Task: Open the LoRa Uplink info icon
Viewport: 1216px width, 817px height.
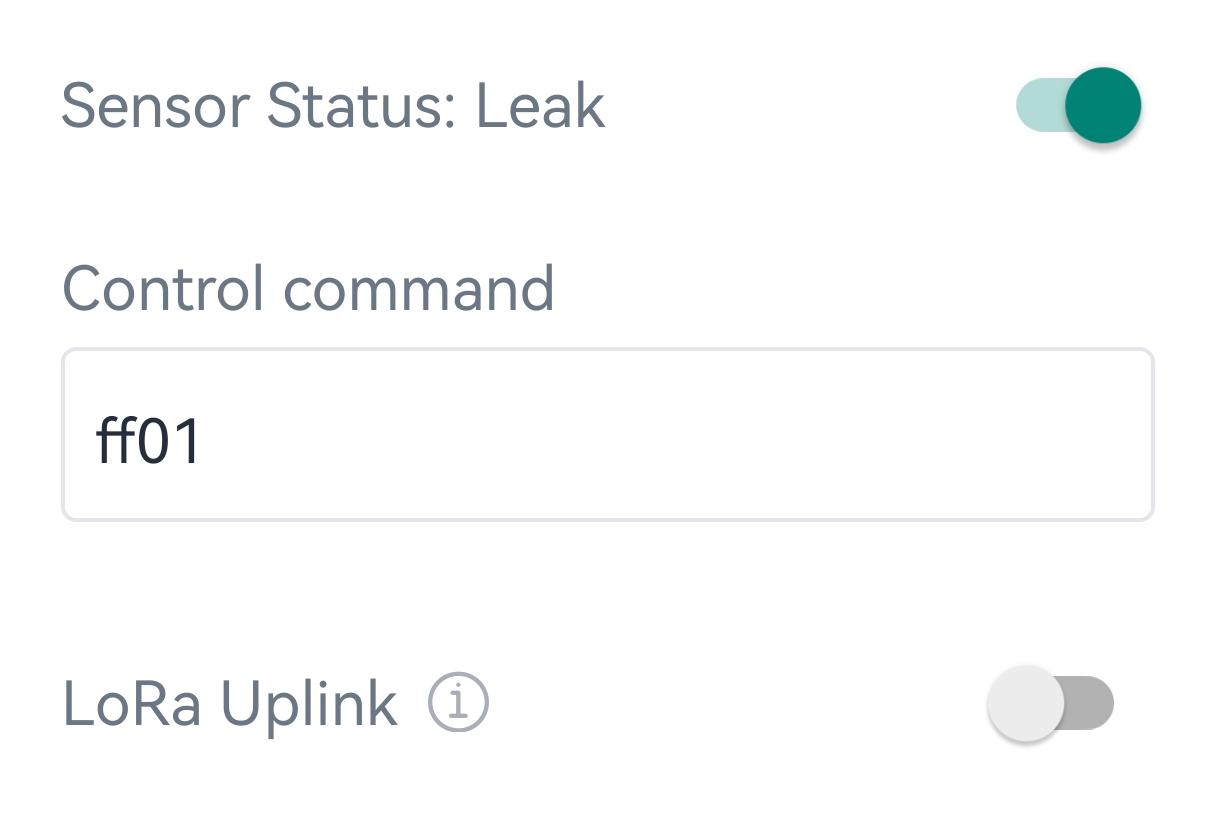Action: [458, 703]
